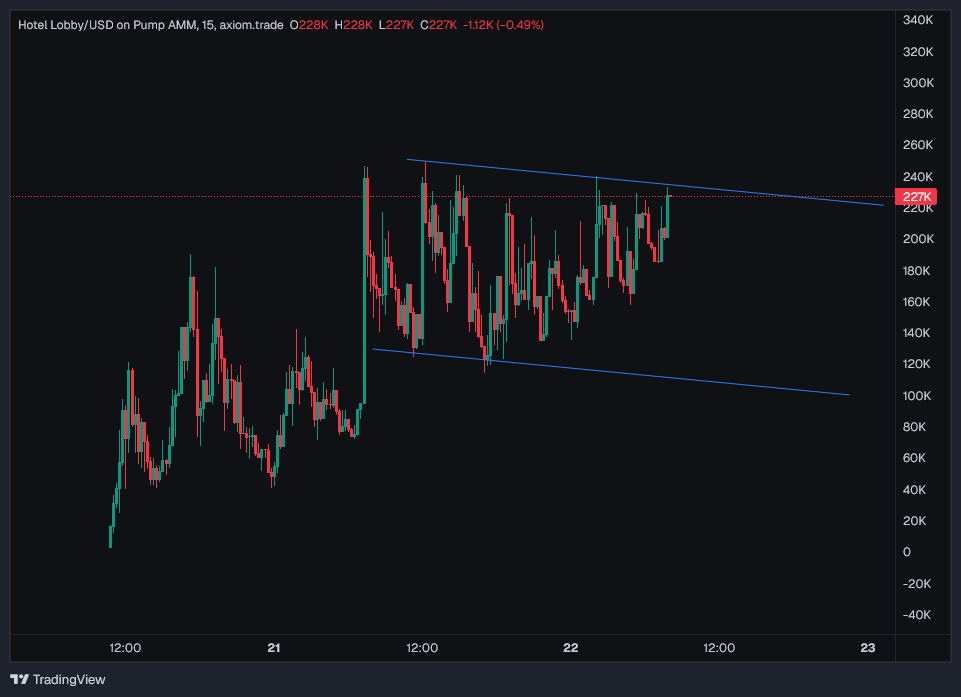Click the 0 price axis label

tap(906, 552)
